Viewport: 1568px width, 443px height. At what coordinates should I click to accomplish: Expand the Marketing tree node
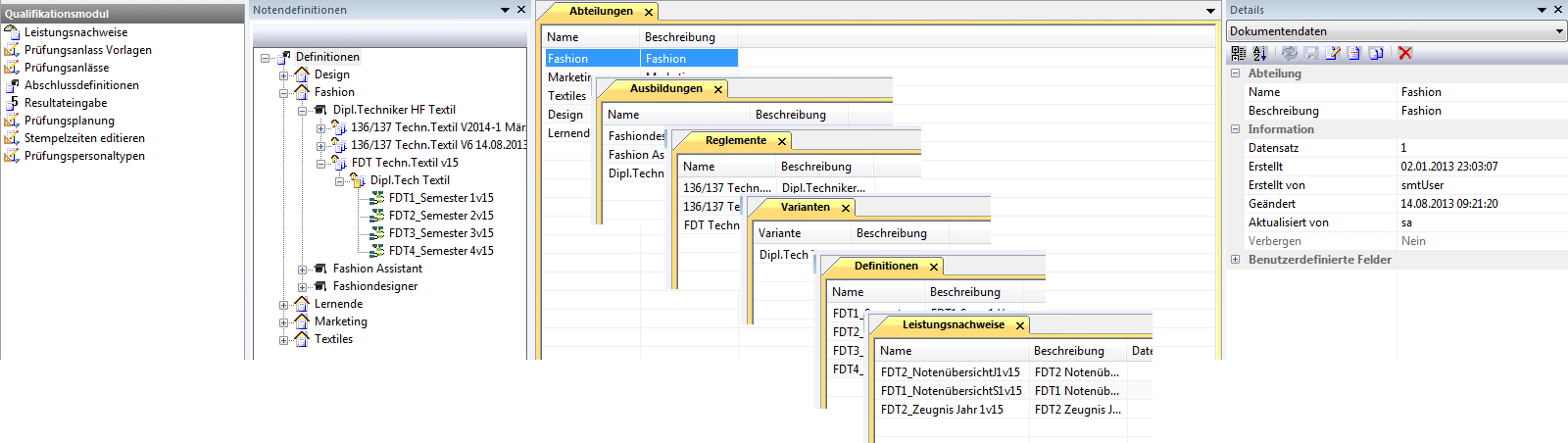pyautogui.click(x=283, y=321)
